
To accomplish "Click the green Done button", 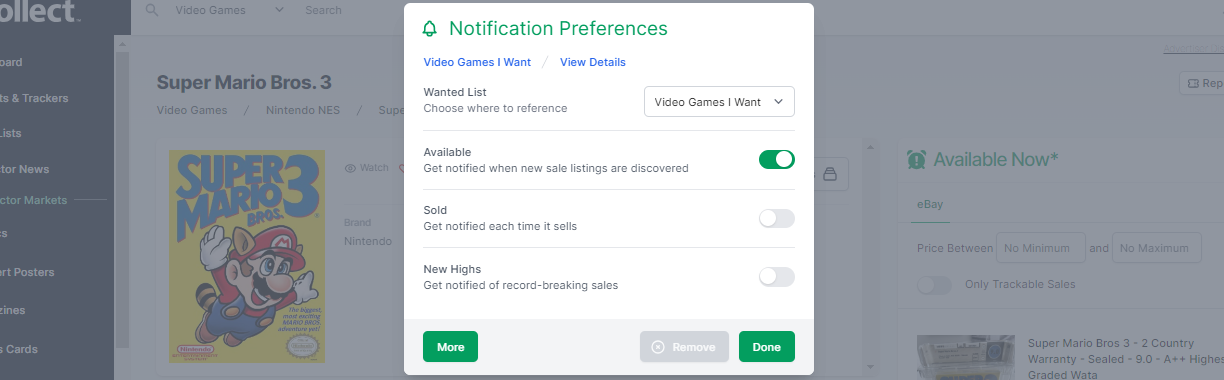I will tap(767, 346).
